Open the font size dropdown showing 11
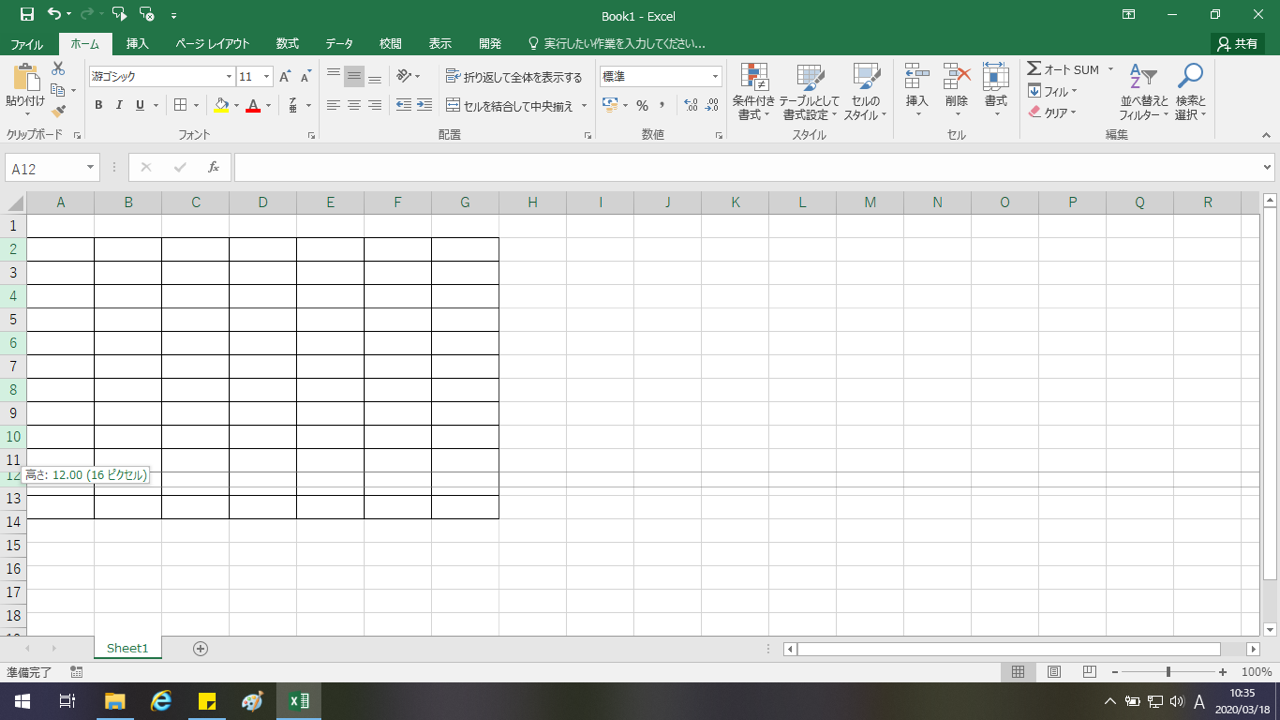Screen dimensions: 1280x720 tap(267, 77)
